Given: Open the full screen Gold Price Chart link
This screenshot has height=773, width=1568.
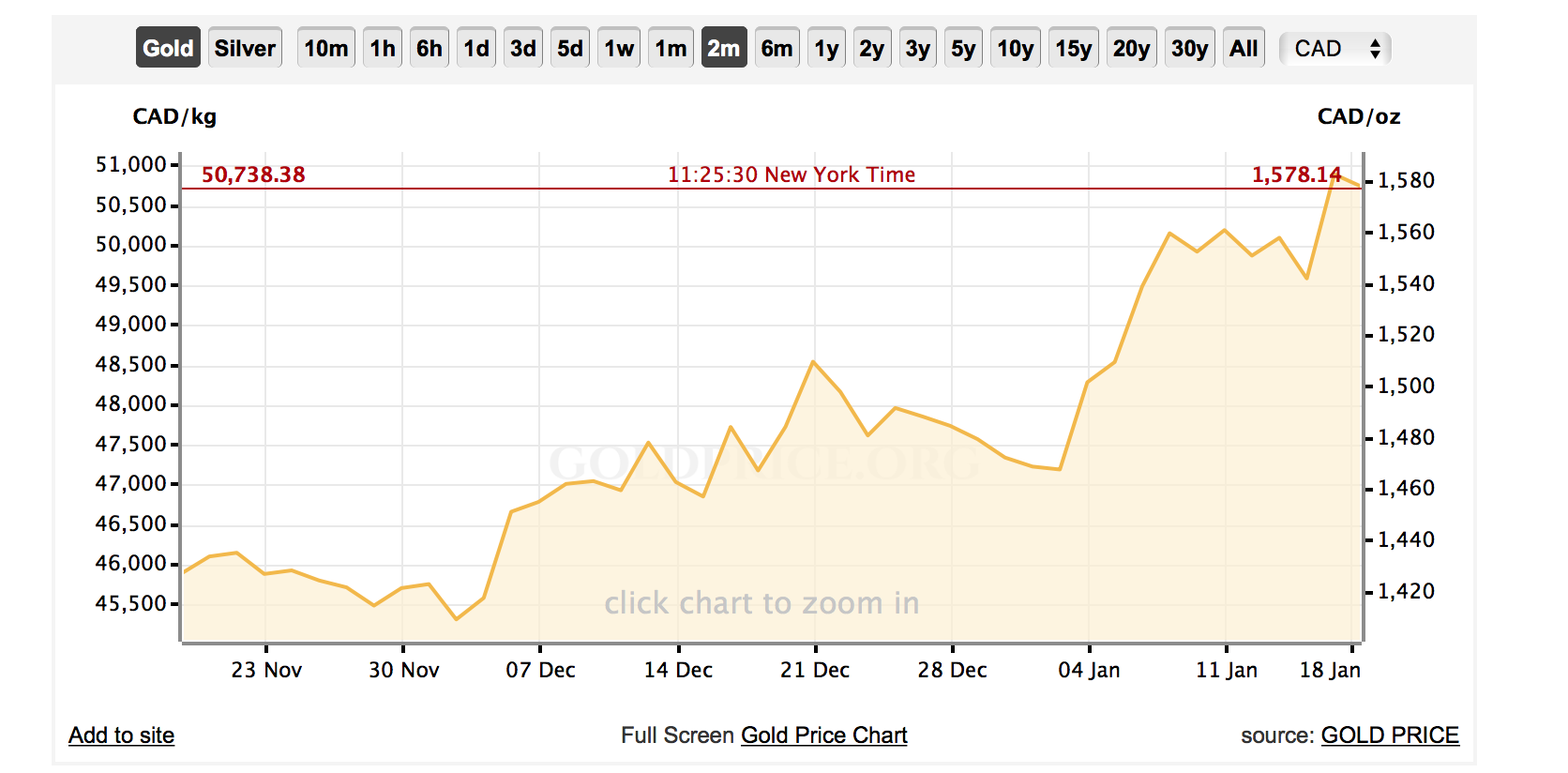Looking at the screenshot, I should click(x=823, y=735).
